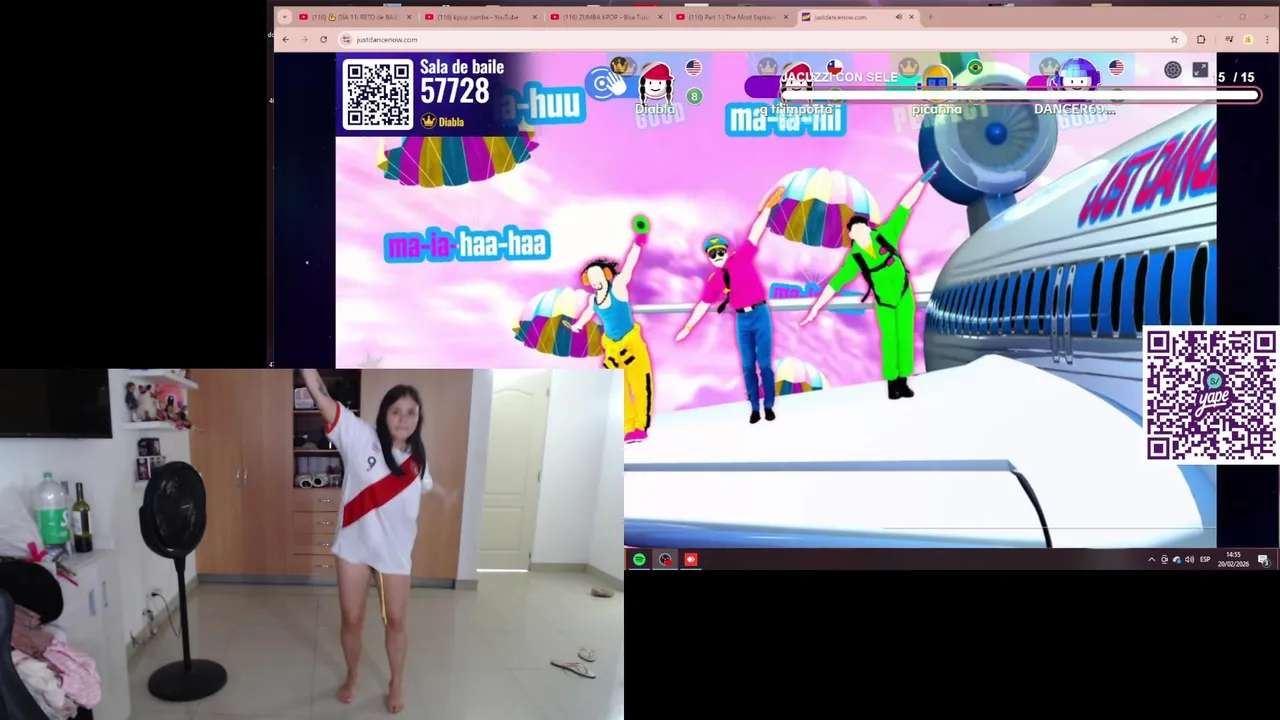The width and height of the screenshot is (1280, 720).
Task: Switch to the 'ZUMBA KPOP' tab
Action: [x=604, y=17]
